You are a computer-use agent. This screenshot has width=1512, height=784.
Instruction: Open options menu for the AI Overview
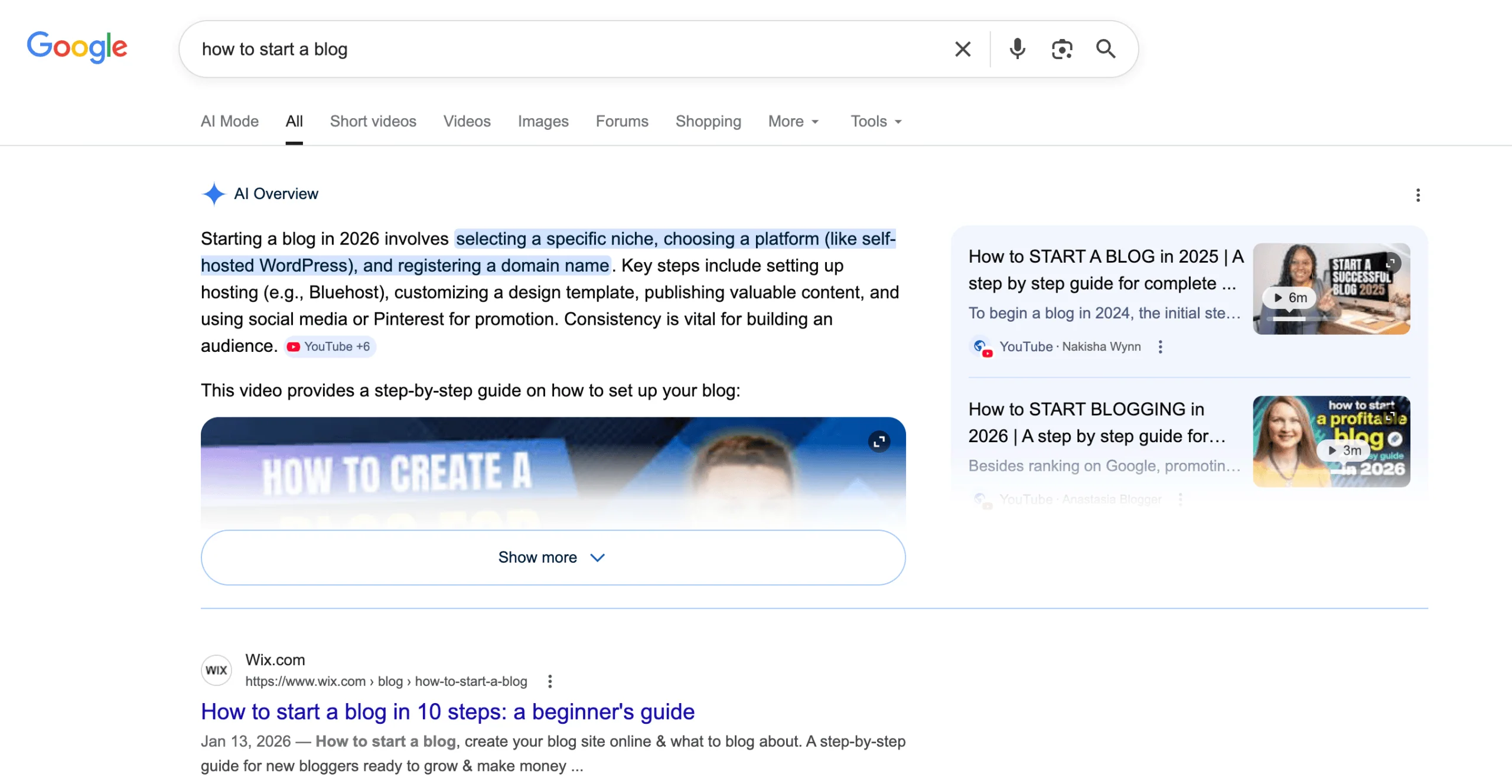tap(1419, 195)
